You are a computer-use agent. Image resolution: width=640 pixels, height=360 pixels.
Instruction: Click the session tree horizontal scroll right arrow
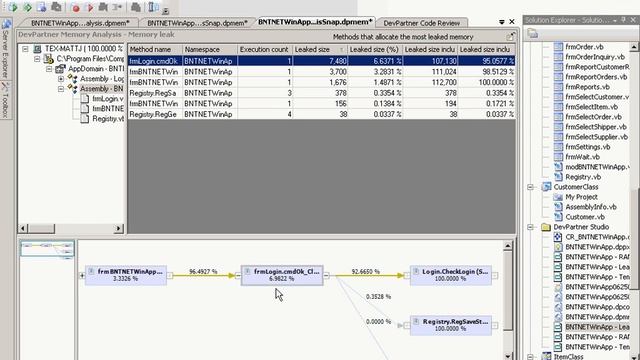point(118,229)
